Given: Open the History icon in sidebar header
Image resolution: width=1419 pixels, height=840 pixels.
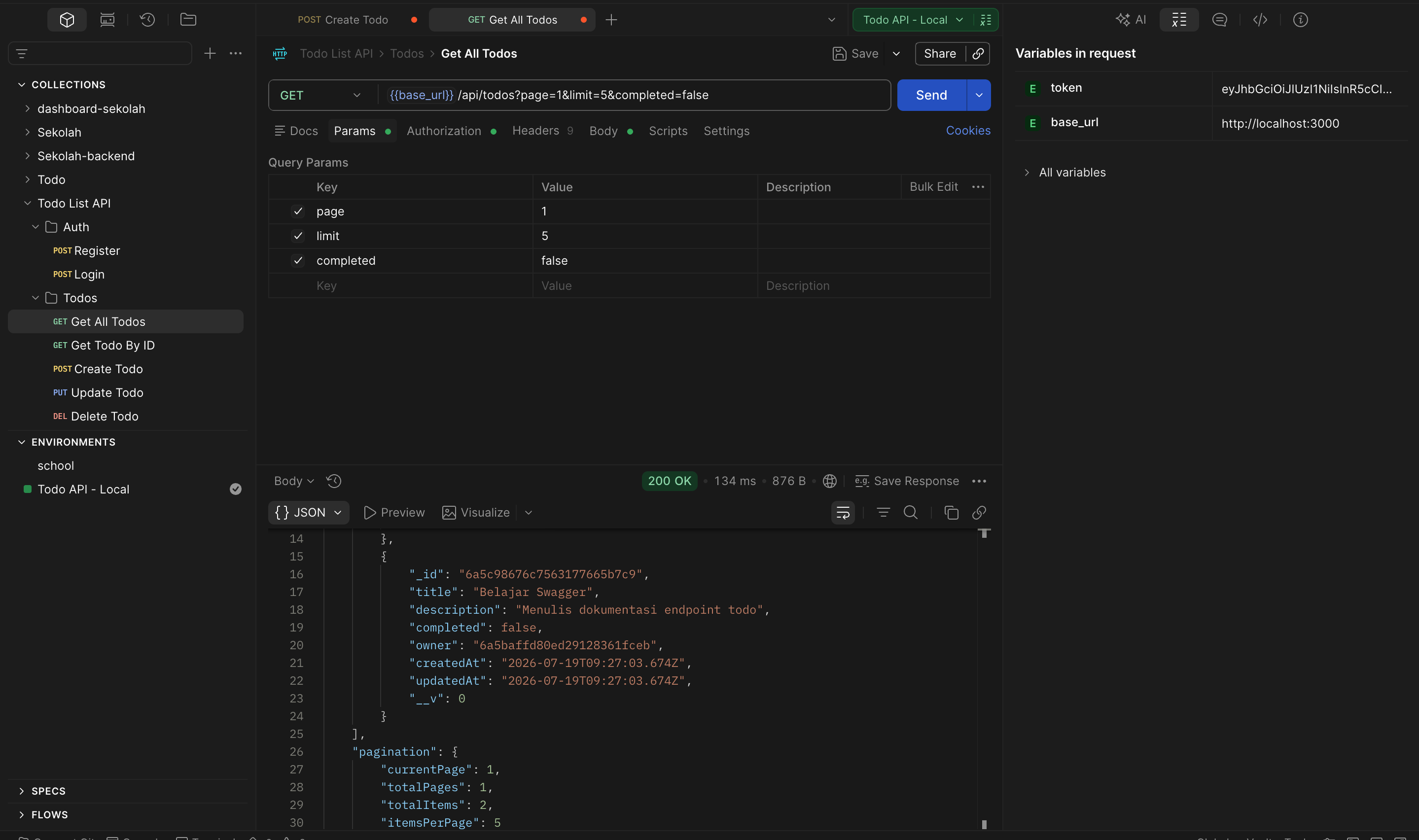Looking at the screenshot, I should [x=147, y=20].
